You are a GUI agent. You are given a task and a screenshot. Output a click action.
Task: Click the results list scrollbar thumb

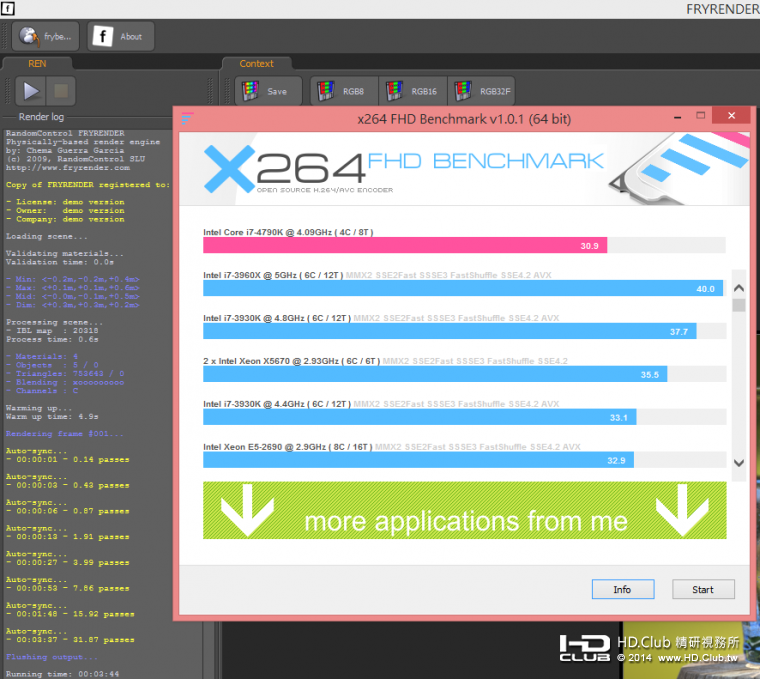point(739,304)
